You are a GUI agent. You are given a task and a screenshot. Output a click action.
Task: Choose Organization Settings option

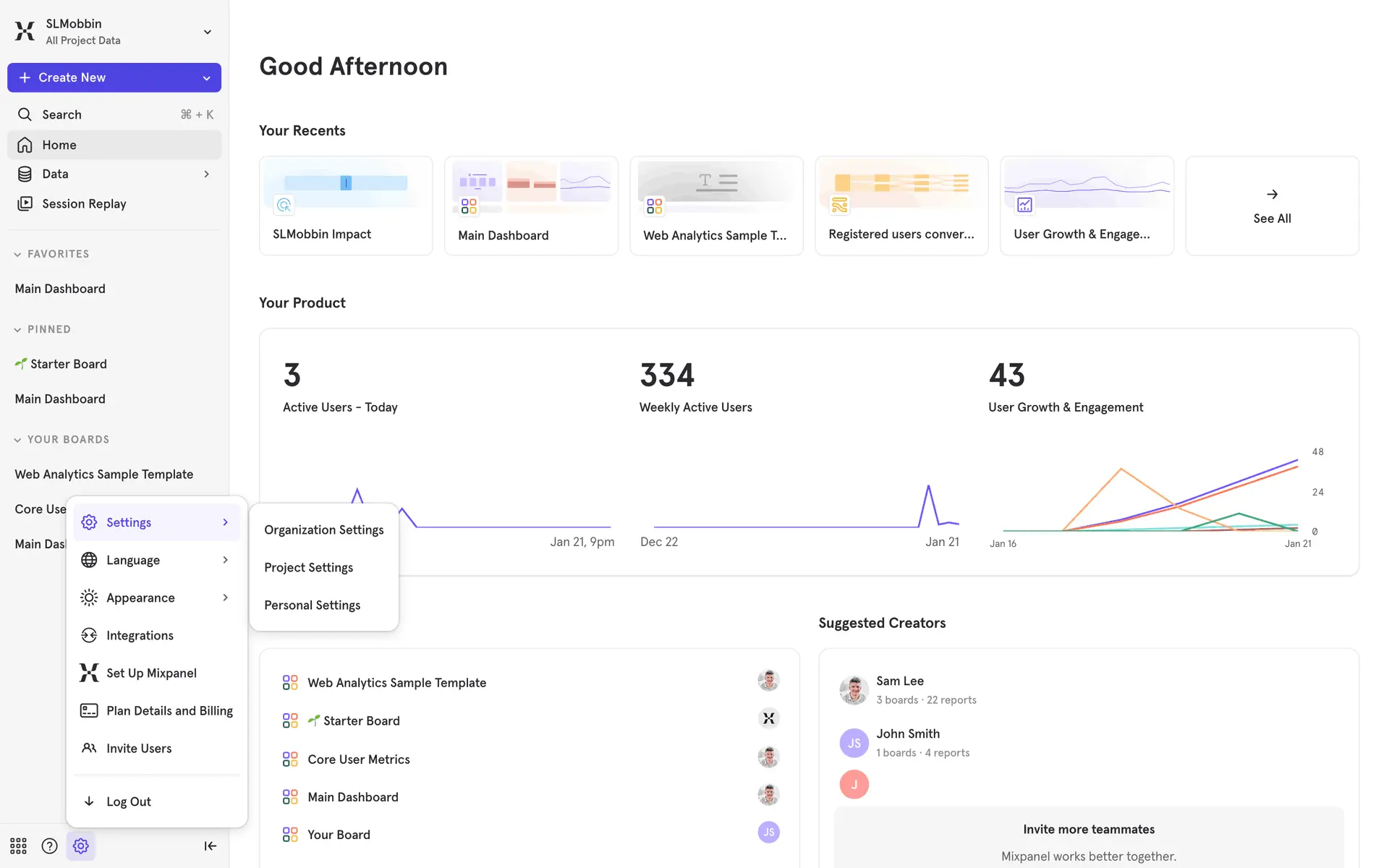[x=323, y=530]
